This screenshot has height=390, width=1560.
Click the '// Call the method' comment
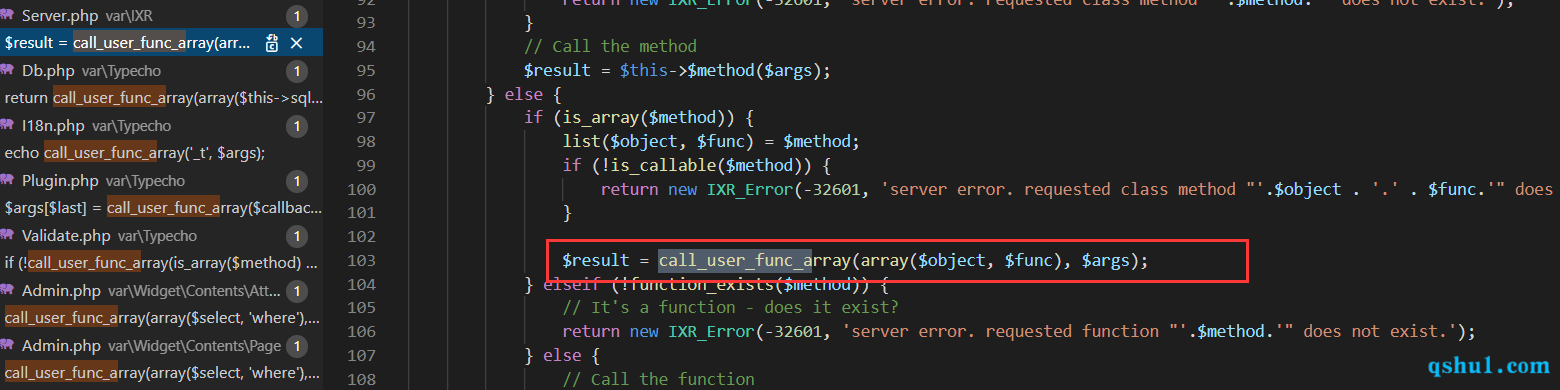click(x=610, y=46)
